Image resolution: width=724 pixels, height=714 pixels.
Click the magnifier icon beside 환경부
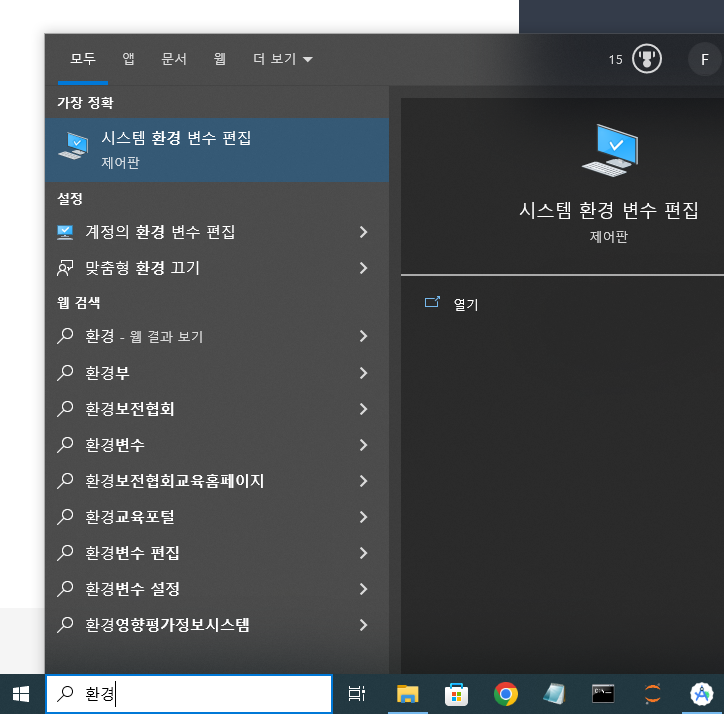(65, 373)
